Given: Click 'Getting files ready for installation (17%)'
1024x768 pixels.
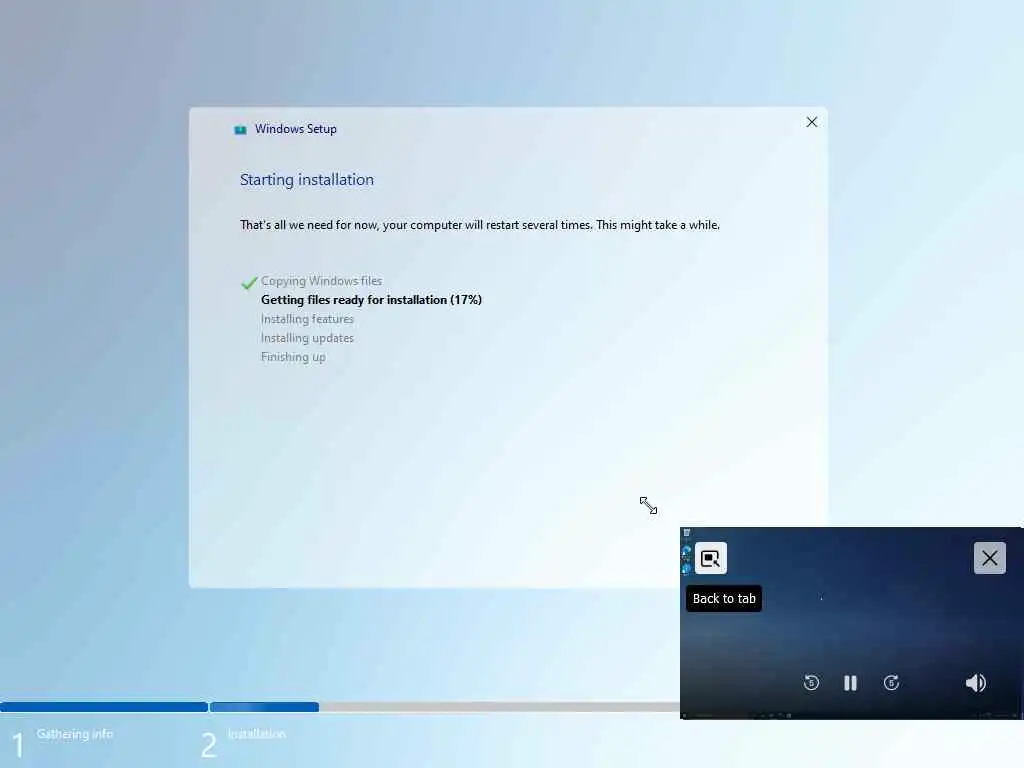Looking at the screenshot, I should coord(371,300).
